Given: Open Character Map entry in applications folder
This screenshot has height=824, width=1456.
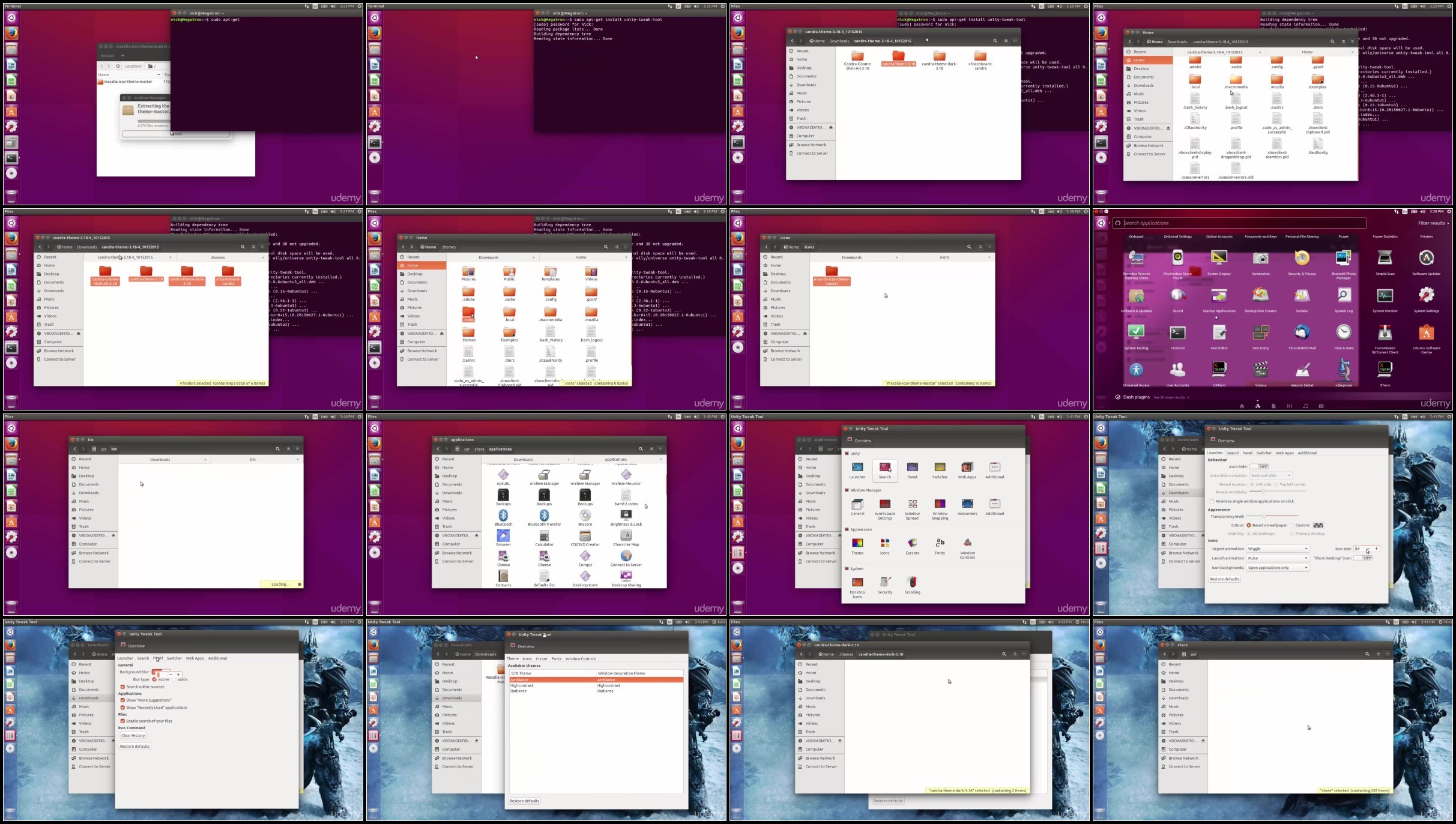Looking at the screenshot, I should click(626, 538).
